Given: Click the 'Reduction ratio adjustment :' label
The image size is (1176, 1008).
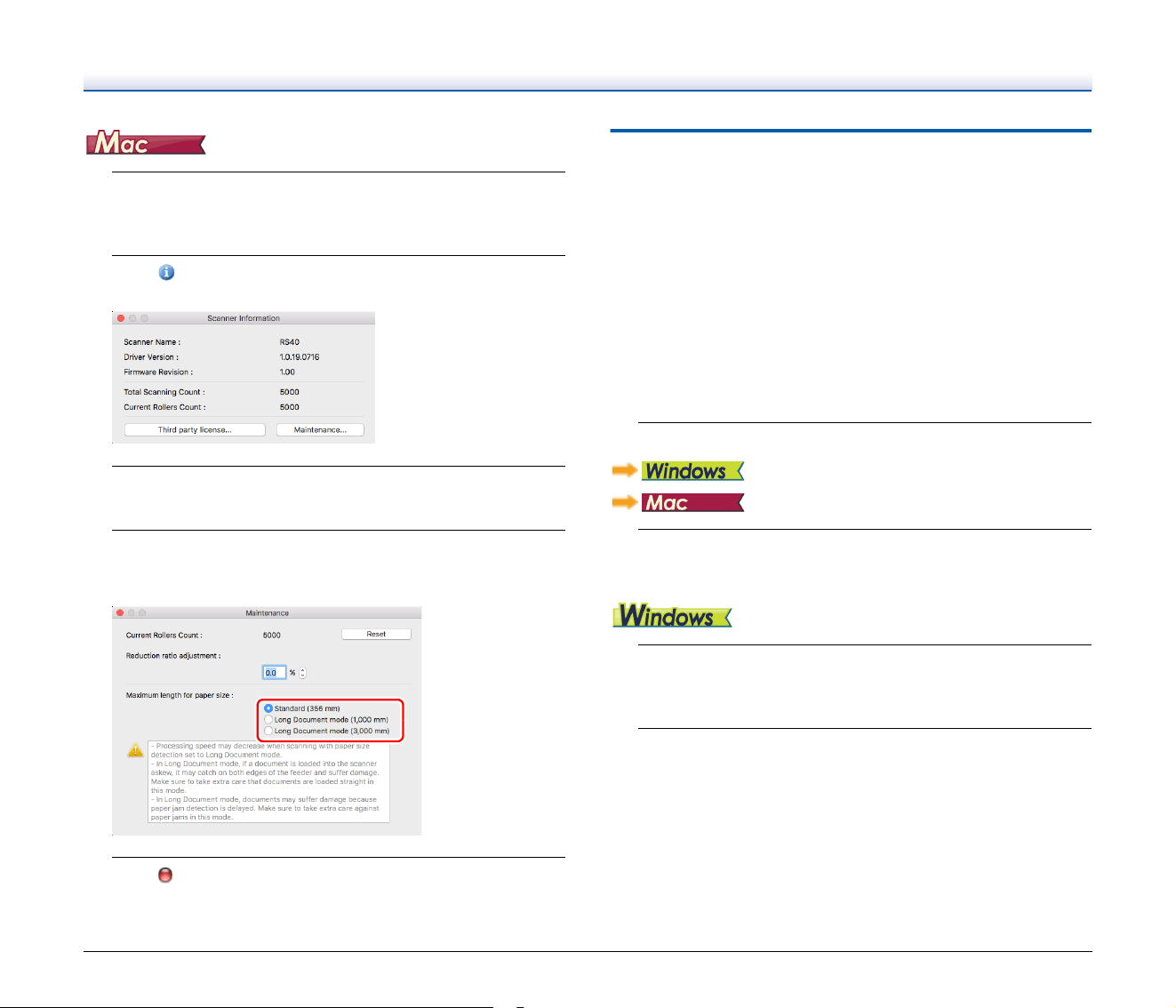Looking at the screenshot, I should (x=173, y=656).
